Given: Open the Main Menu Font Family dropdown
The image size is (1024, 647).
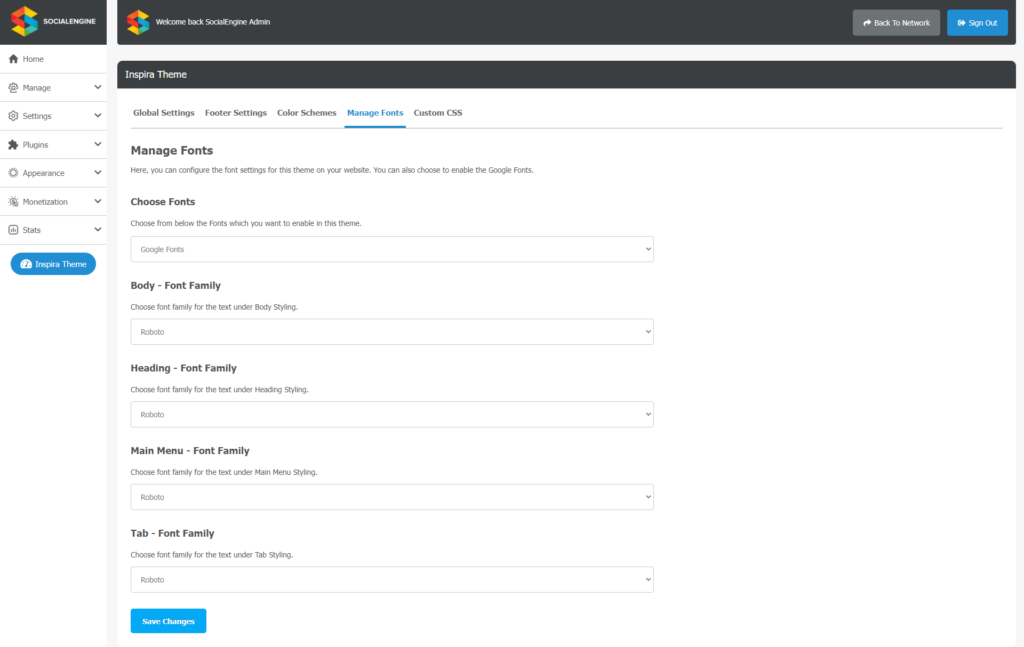Looking at the screenshot, I should coord(392,497).
